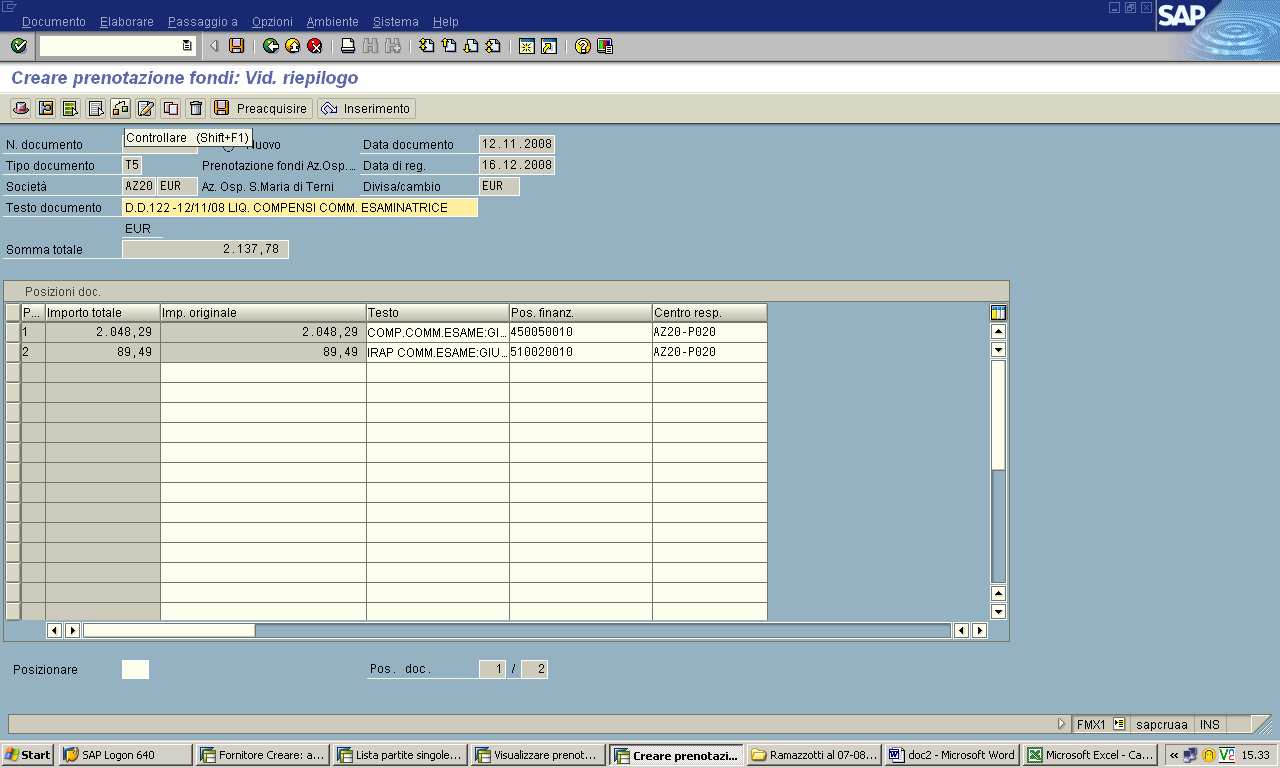Image resolution: width=1280 pixels, height=768 pixels.
Task: Select row 1 using its row selector
Action: (13, 332)
